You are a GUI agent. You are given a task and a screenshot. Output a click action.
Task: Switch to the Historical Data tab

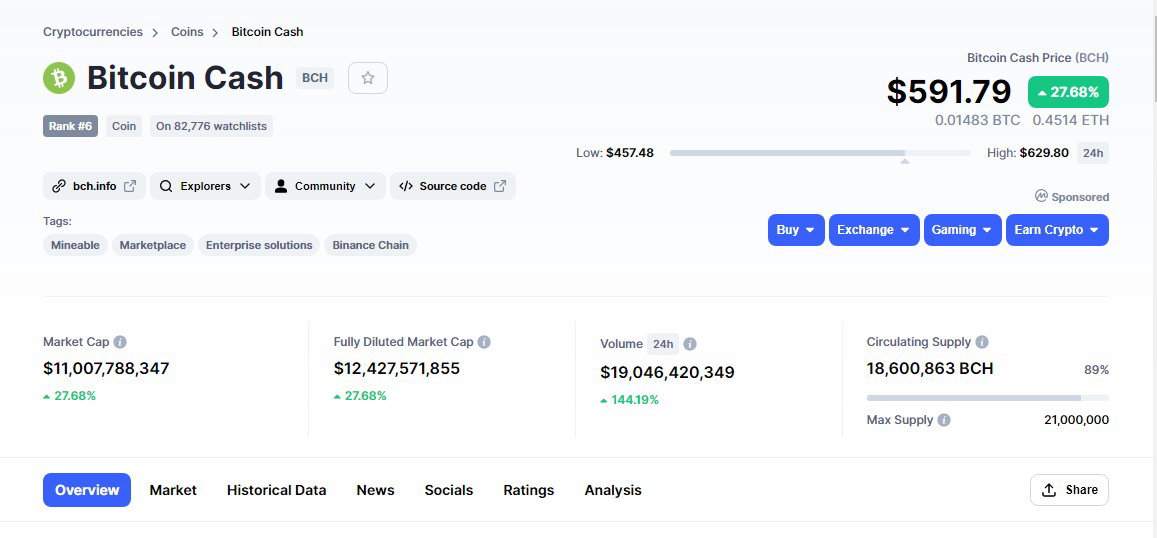pyautogui.click(x=277, y=490)
